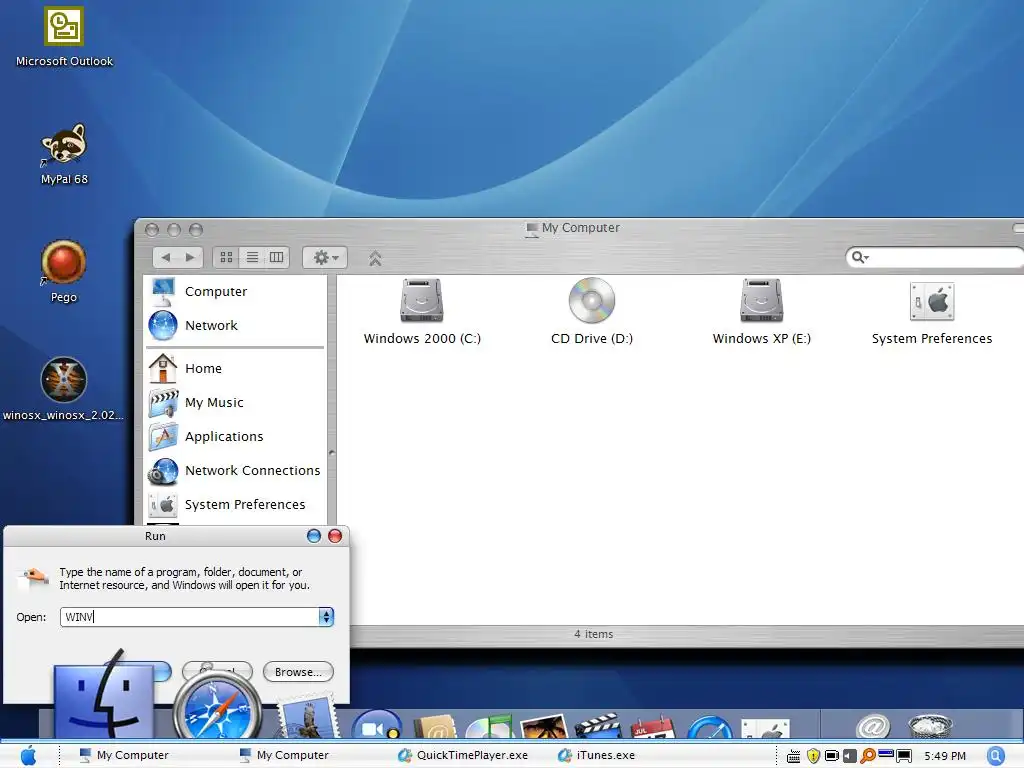Switch to QuickTimePlayer.exe taskbar button

coord(462,755)
